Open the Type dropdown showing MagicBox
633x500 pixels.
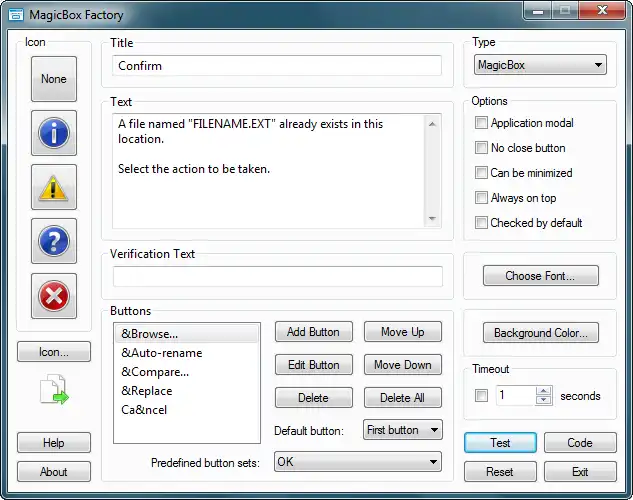point(540,65)
